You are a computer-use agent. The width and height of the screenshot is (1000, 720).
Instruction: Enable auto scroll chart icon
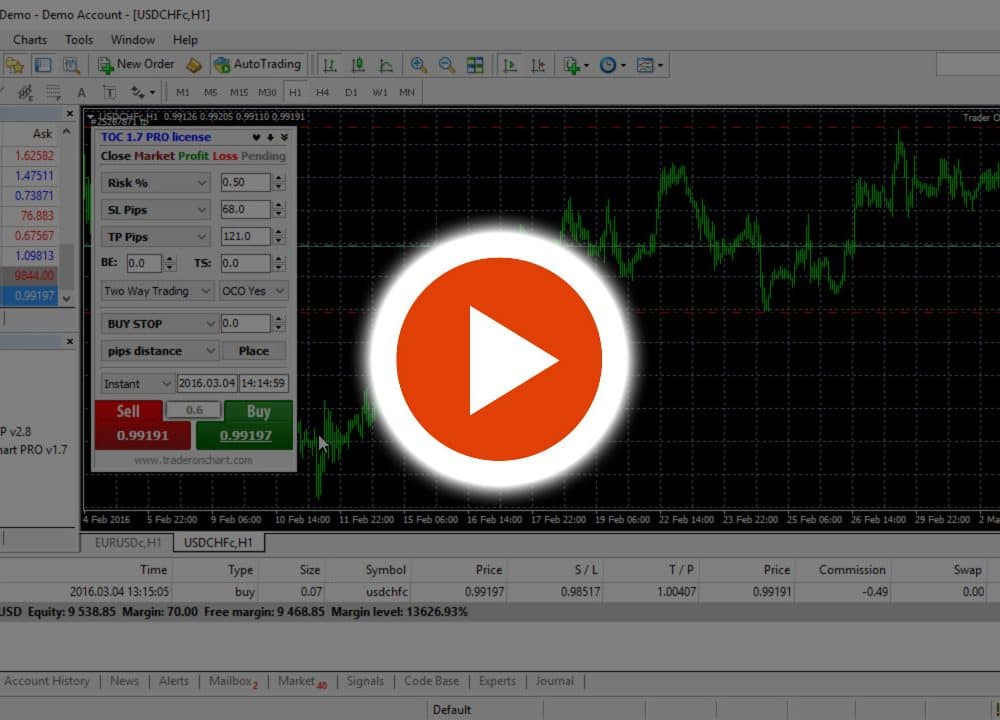510,65
